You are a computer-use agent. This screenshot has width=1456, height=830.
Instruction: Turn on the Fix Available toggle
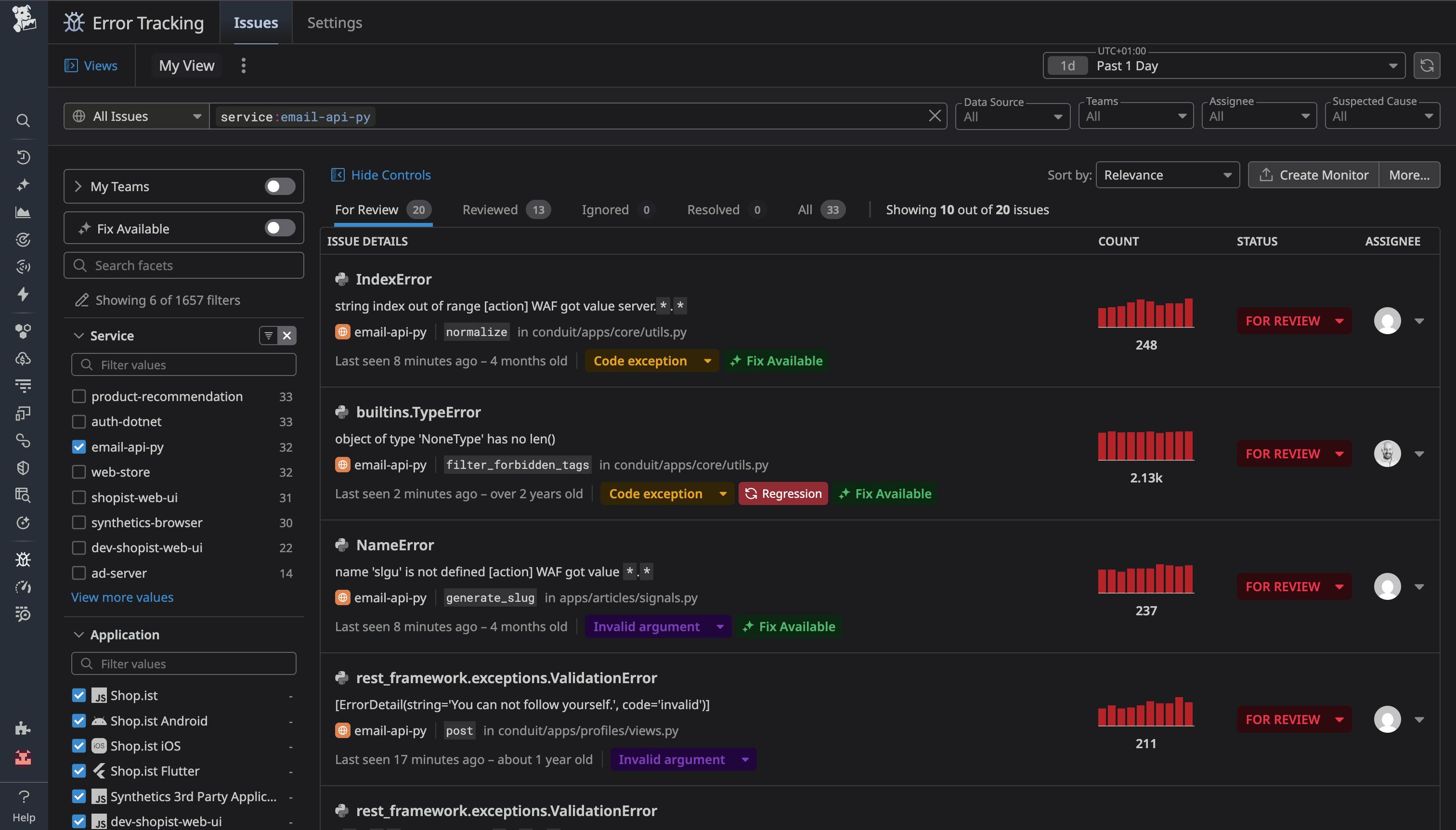(x=279, y=227)
